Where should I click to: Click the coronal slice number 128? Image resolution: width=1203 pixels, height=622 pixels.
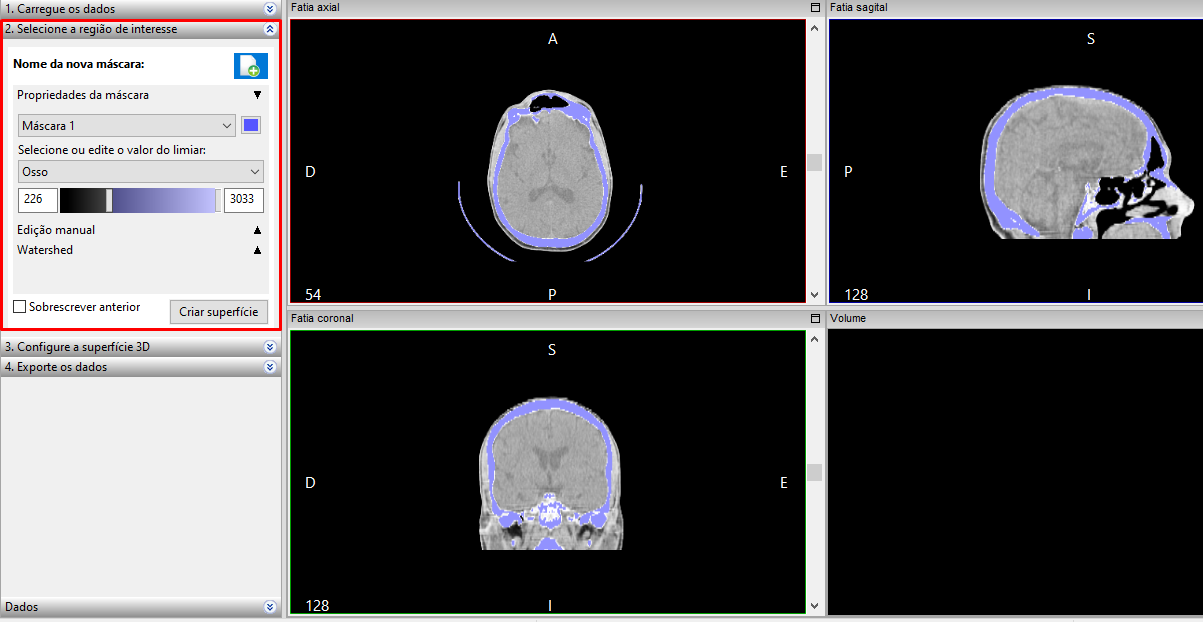pos(317,605)
